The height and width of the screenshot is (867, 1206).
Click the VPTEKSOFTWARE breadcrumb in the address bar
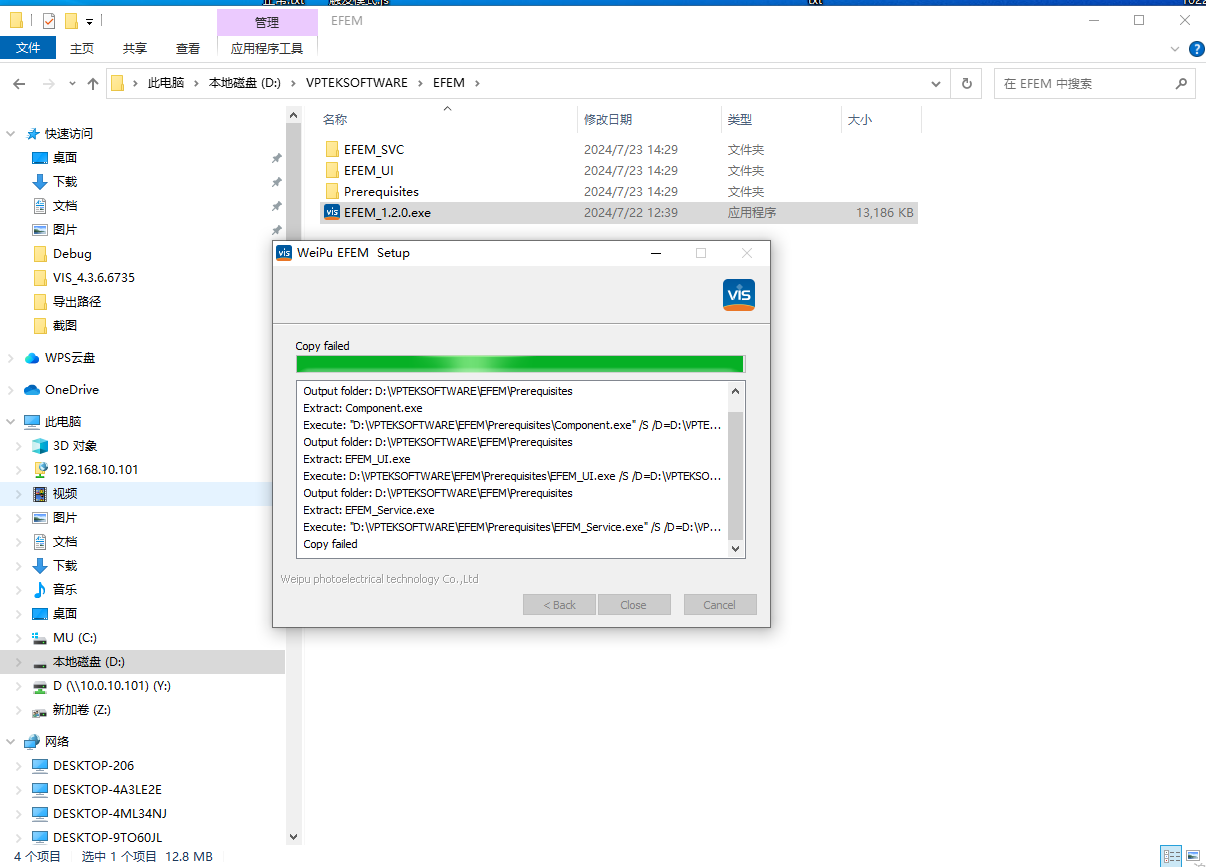[x=357, y=84]
